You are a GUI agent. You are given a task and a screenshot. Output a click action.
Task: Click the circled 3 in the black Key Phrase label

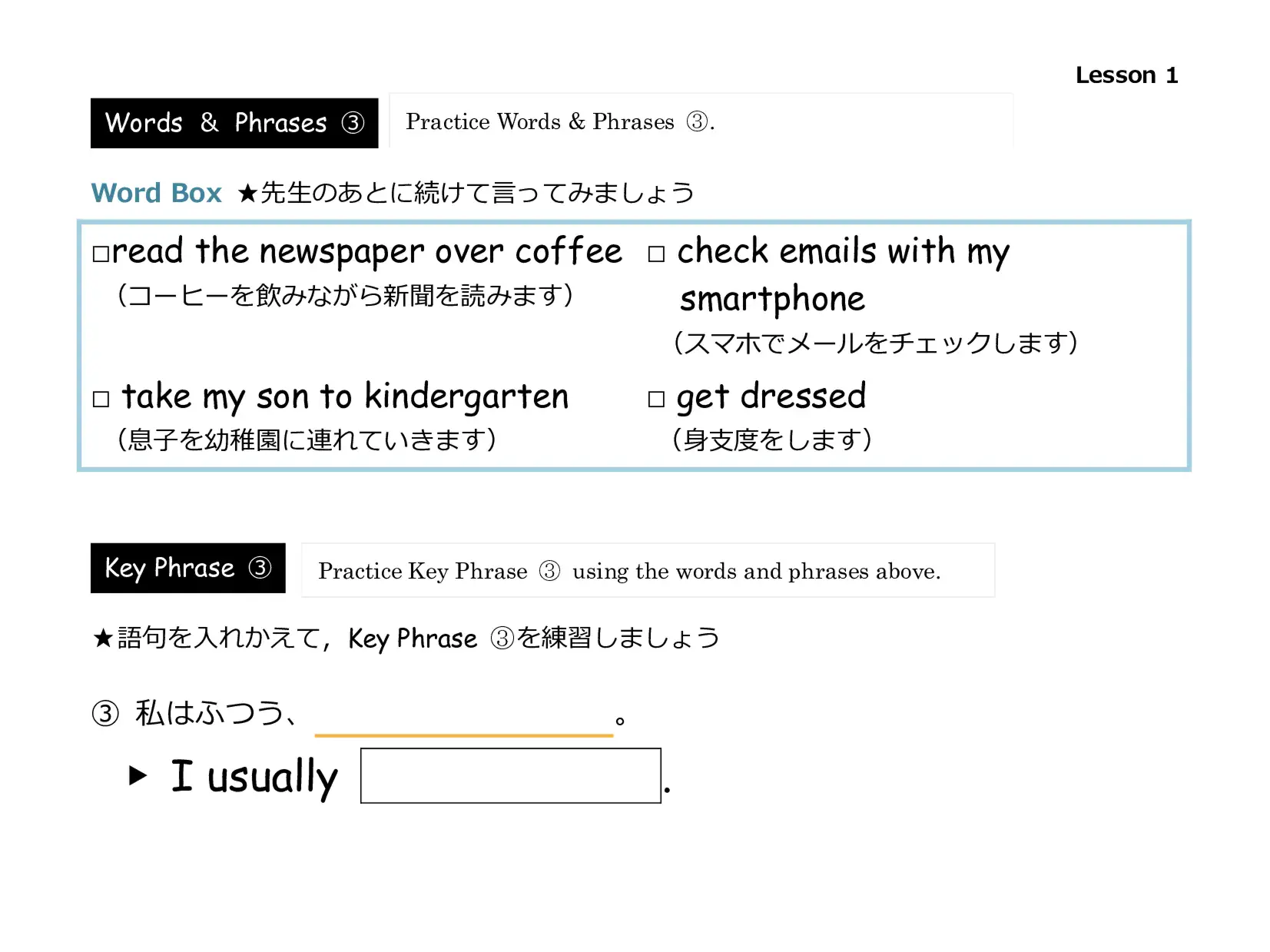260,568
